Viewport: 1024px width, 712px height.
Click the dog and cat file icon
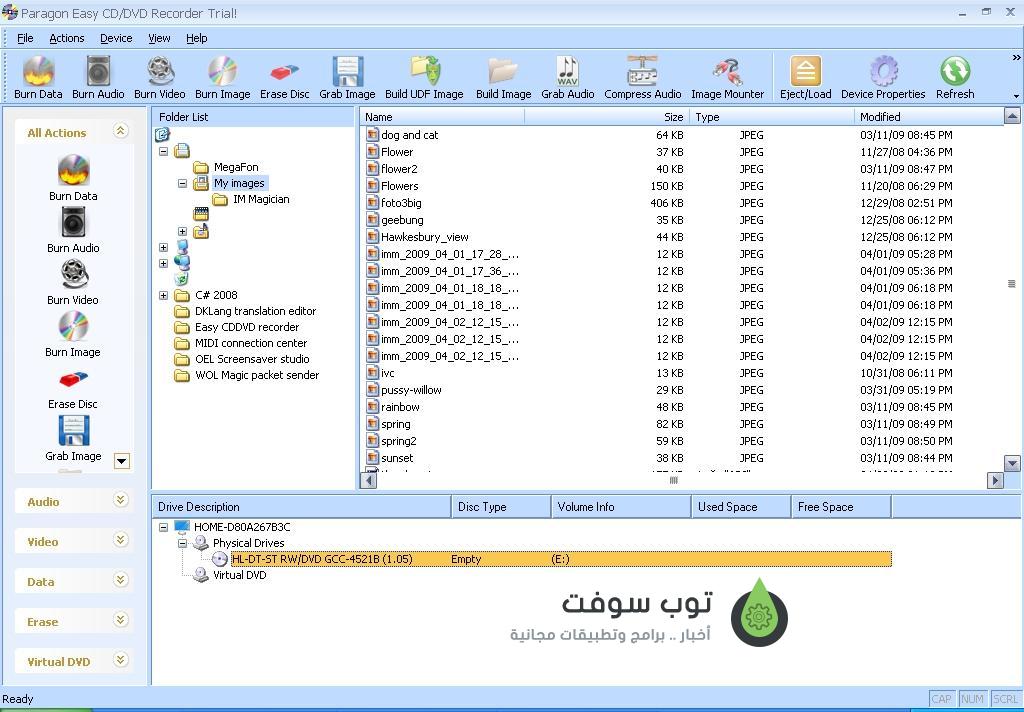click(x=372, y=135)
